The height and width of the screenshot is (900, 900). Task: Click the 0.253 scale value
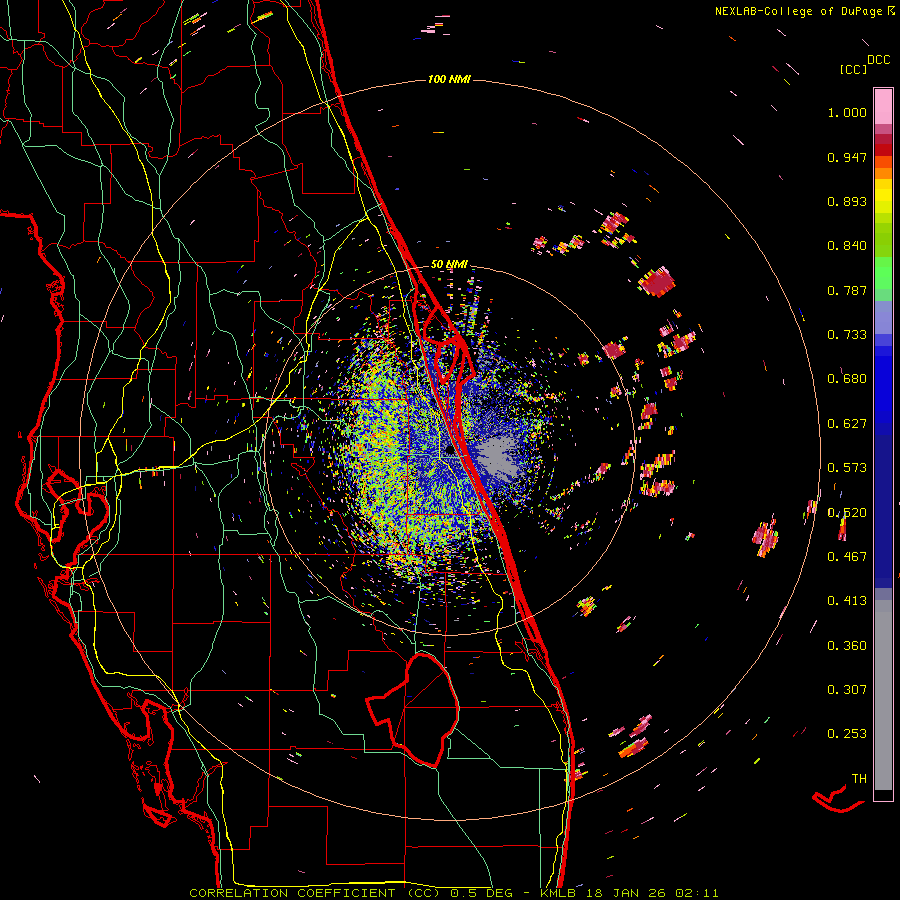pyautogui.click(x=847, y=734)
